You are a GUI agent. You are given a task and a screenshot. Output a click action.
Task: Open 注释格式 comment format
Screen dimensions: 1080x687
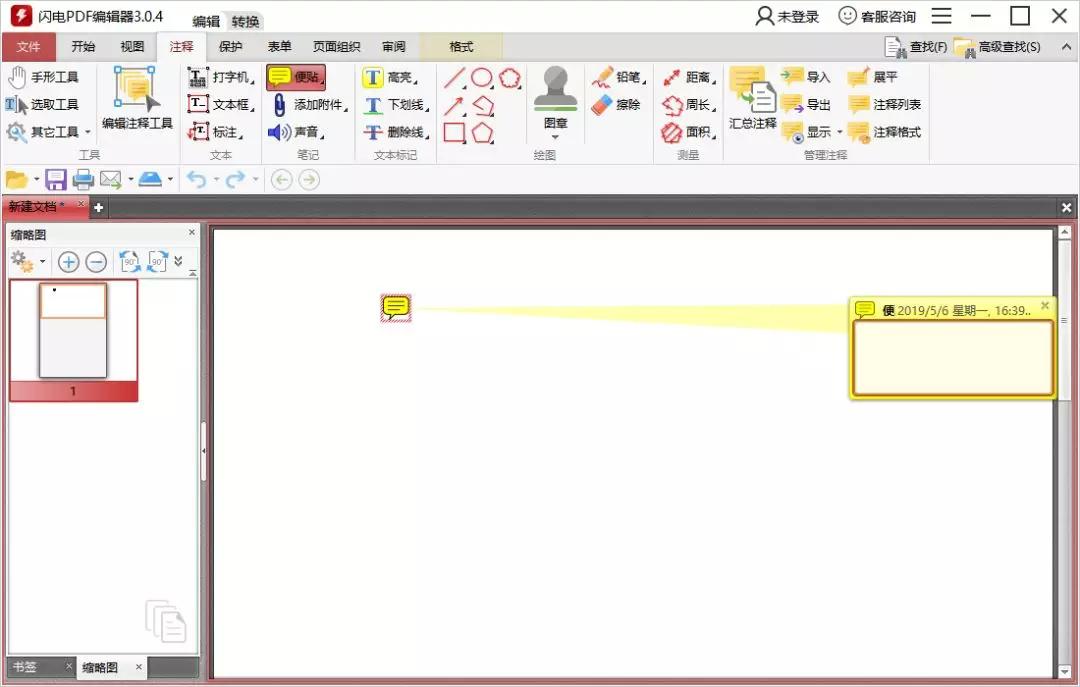tap(884, 132)
